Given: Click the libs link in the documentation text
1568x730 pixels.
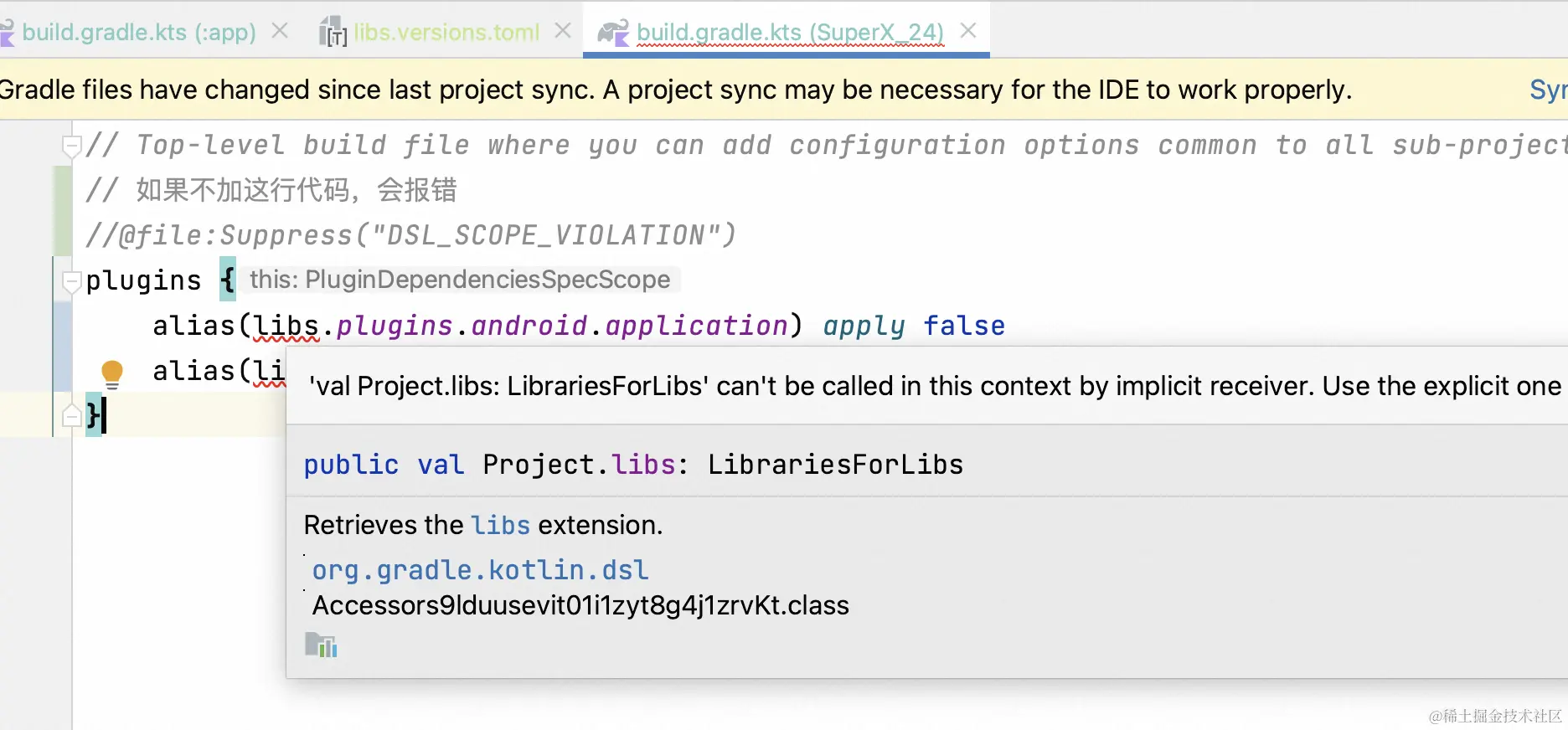Looking at the screenshot, I should tap(500, 526).
